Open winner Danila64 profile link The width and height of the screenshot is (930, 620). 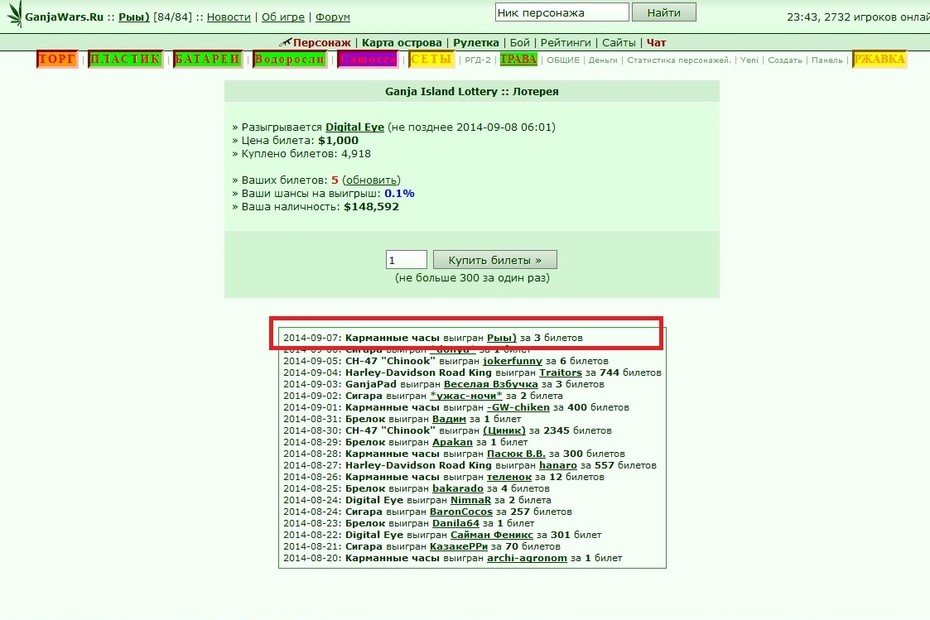(x=456, y=523)
